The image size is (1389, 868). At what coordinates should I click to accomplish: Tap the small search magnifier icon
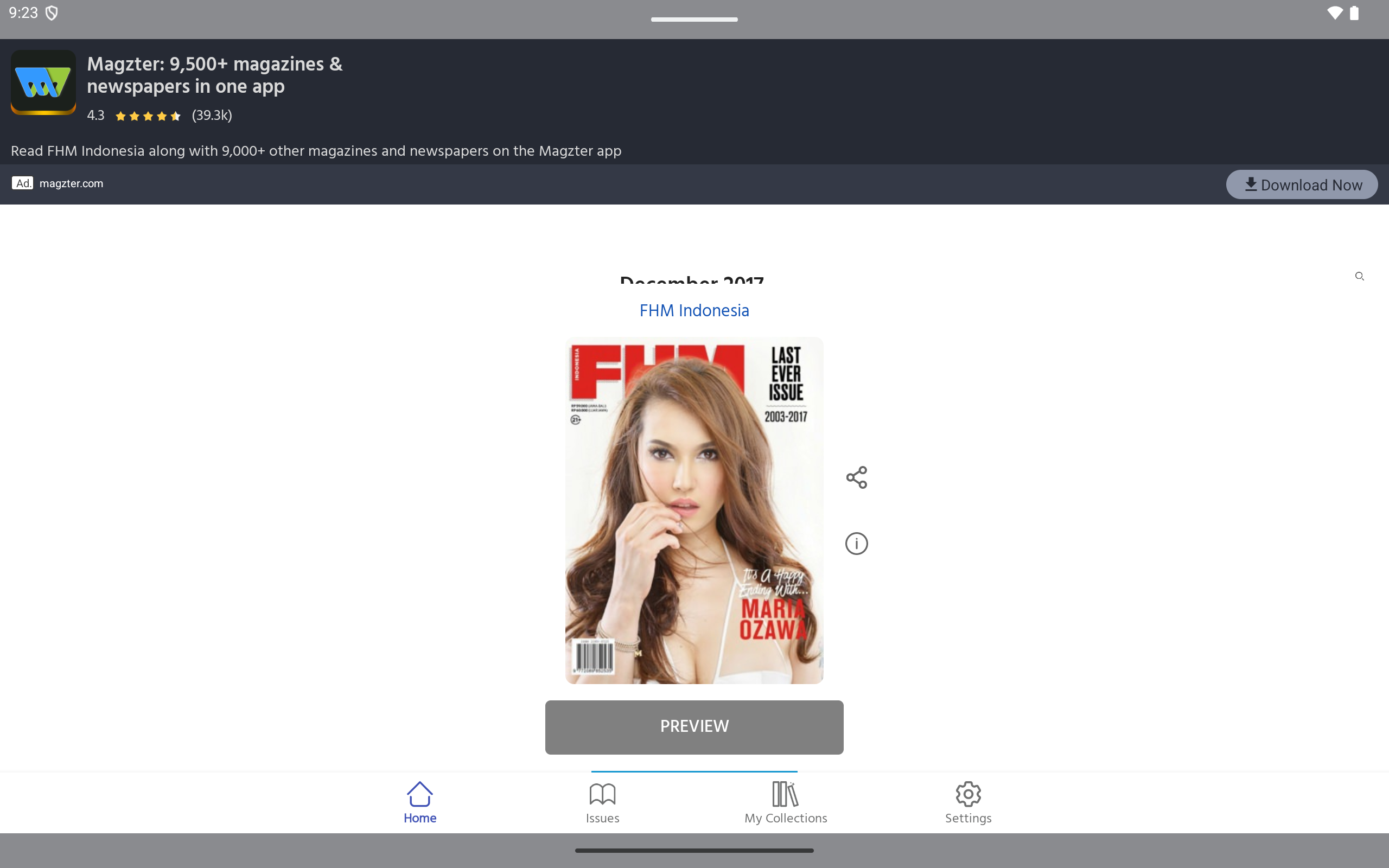pos(1359,277)
